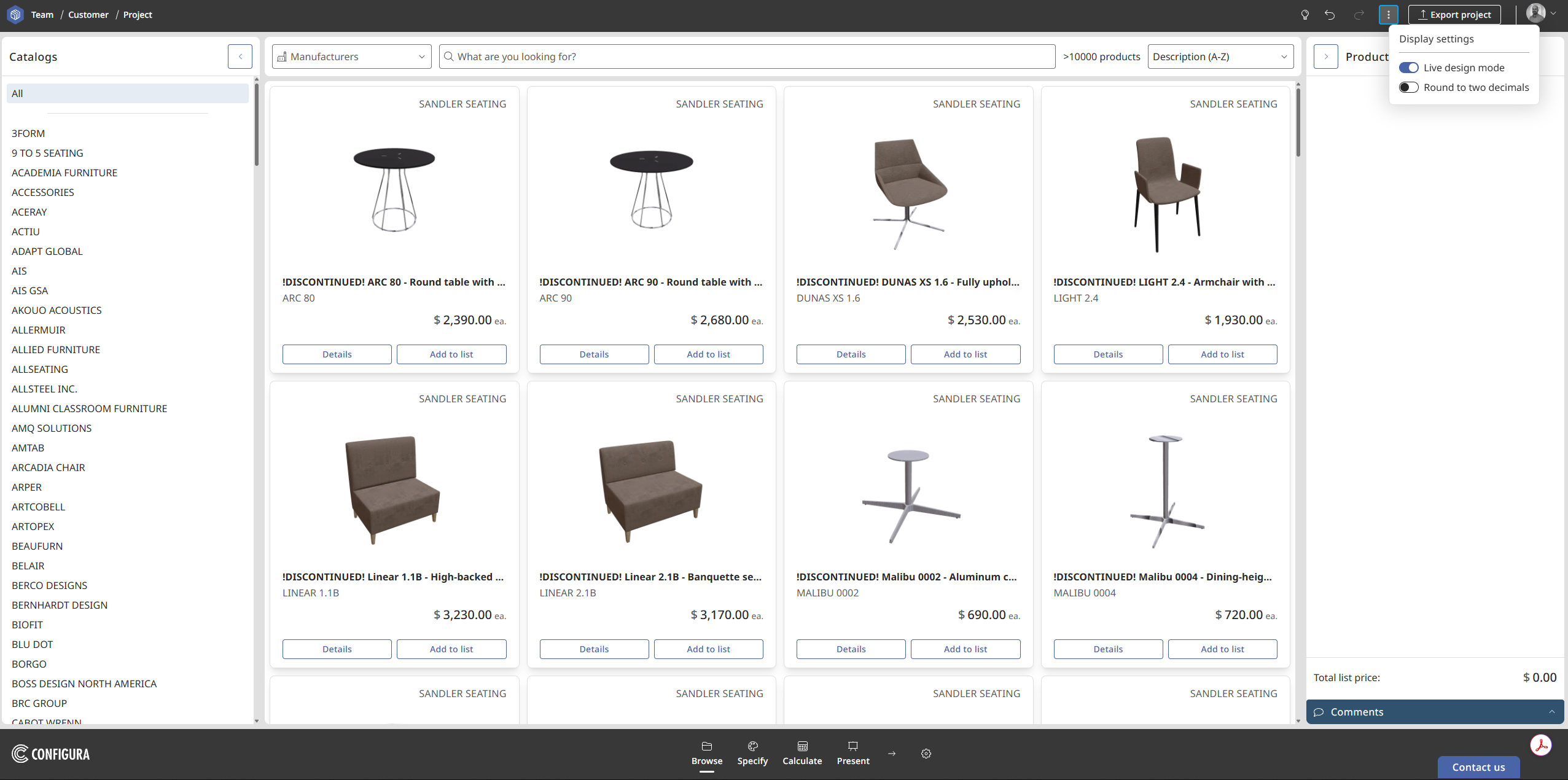Click the product grid scrollbar
This screenshot has width=1568, height=780.
click(1298, 122)
